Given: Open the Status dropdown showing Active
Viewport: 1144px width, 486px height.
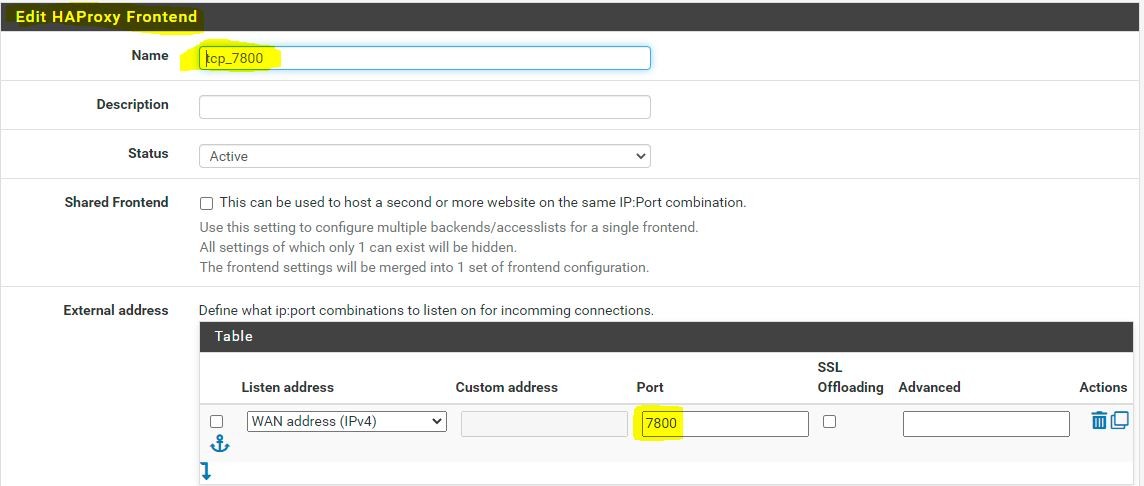Looking at the screenshot, I should coord(424,156).
